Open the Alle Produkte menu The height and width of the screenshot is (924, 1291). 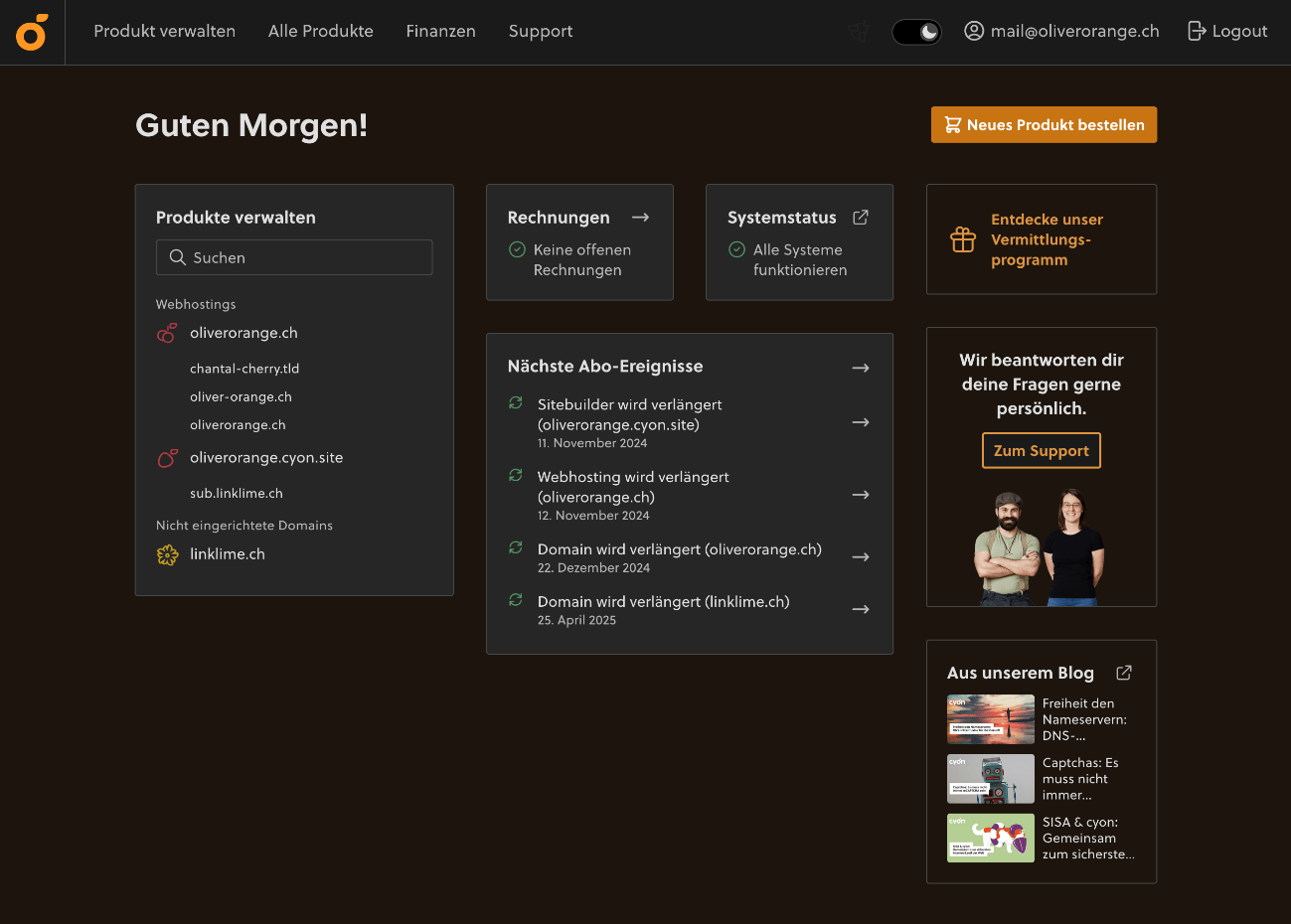click(321, 31)
